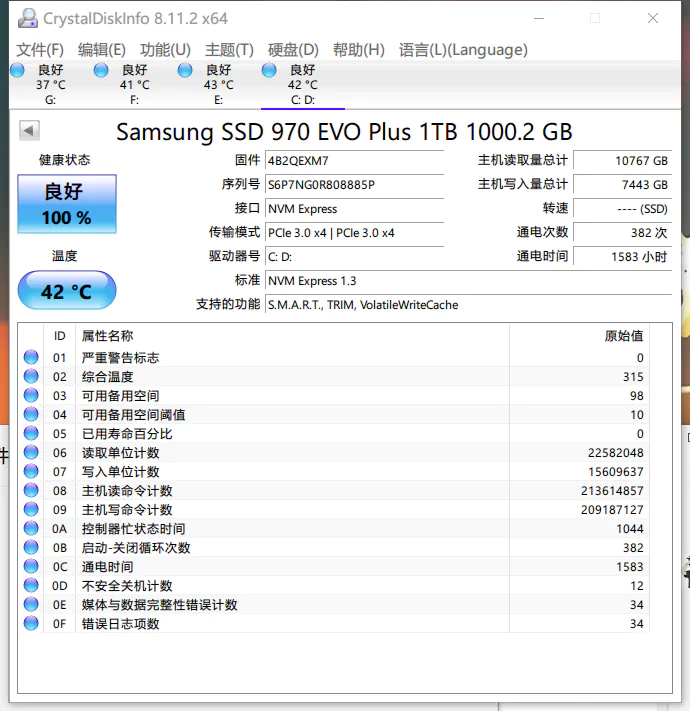Click the status dot for attribute 0D
Viewport: 690px width, 711px height.
pos(31,585)
